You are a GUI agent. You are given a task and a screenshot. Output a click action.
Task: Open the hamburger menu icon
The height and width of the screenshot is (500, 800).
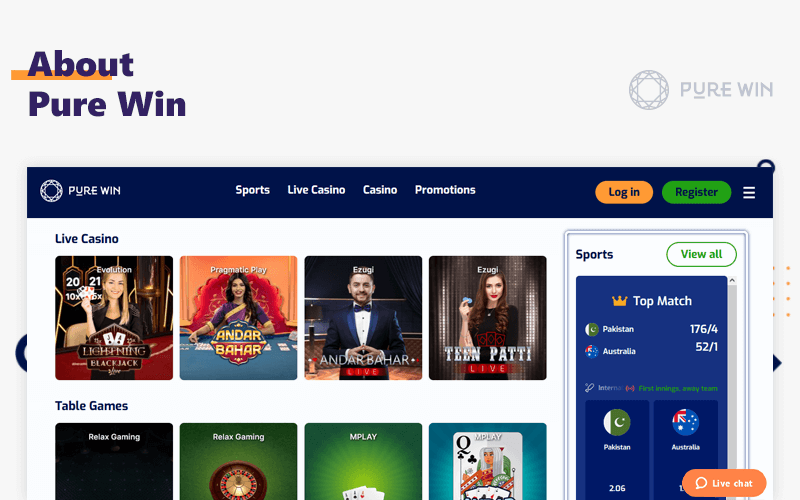tap(748, 192)
